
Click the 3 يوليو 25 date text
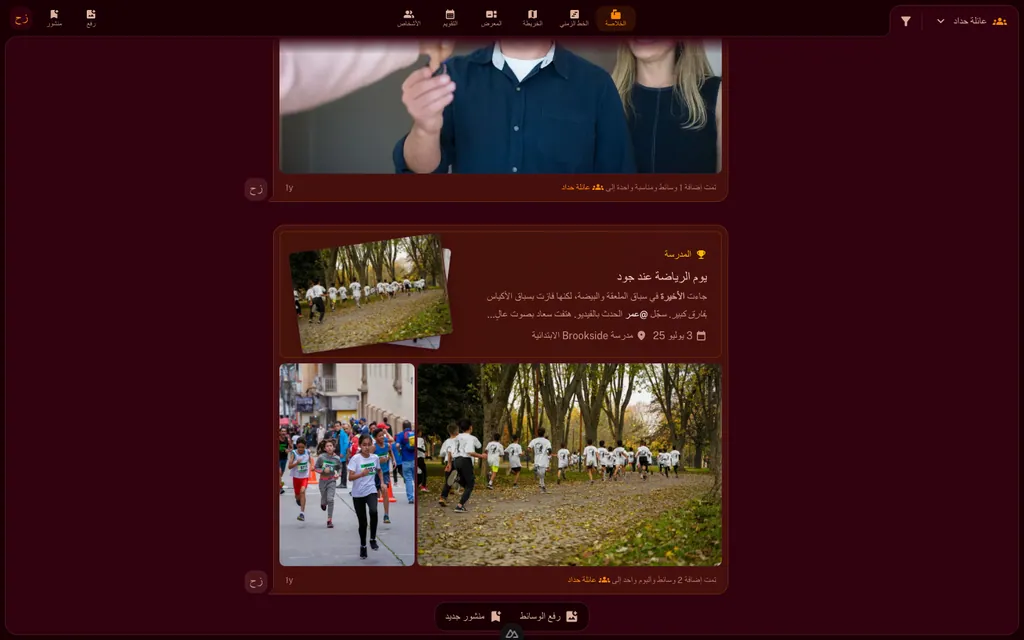(673, 336)
